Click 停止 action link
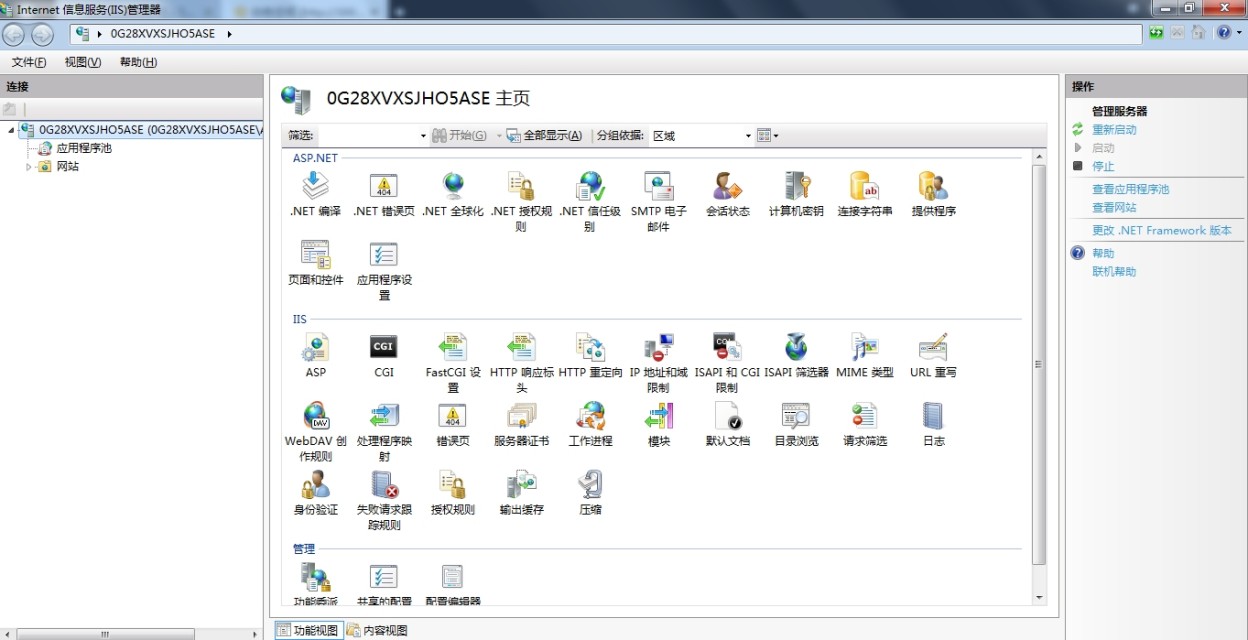Viewport: 1248px width, 640px height. pyautogui.click(x=1103, y=166)
